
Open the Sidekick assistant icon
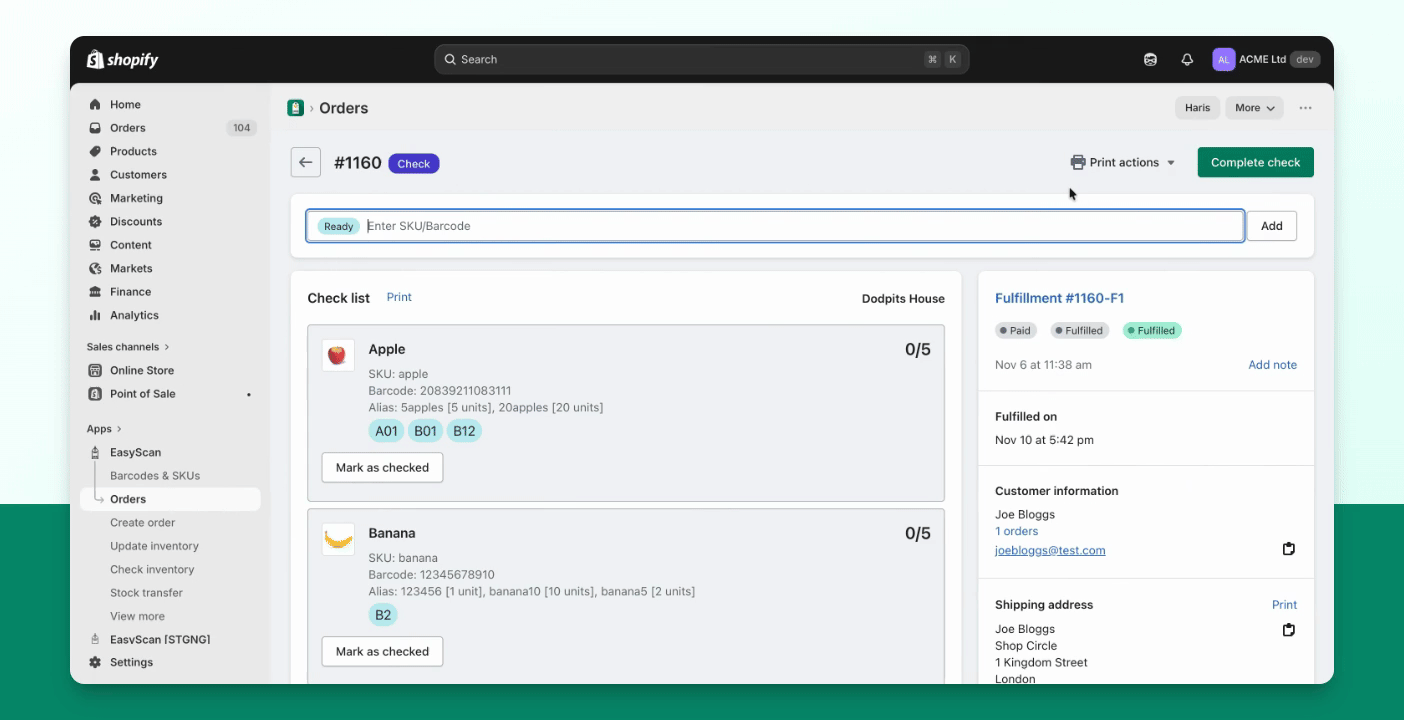click(x=1150, y=59)
